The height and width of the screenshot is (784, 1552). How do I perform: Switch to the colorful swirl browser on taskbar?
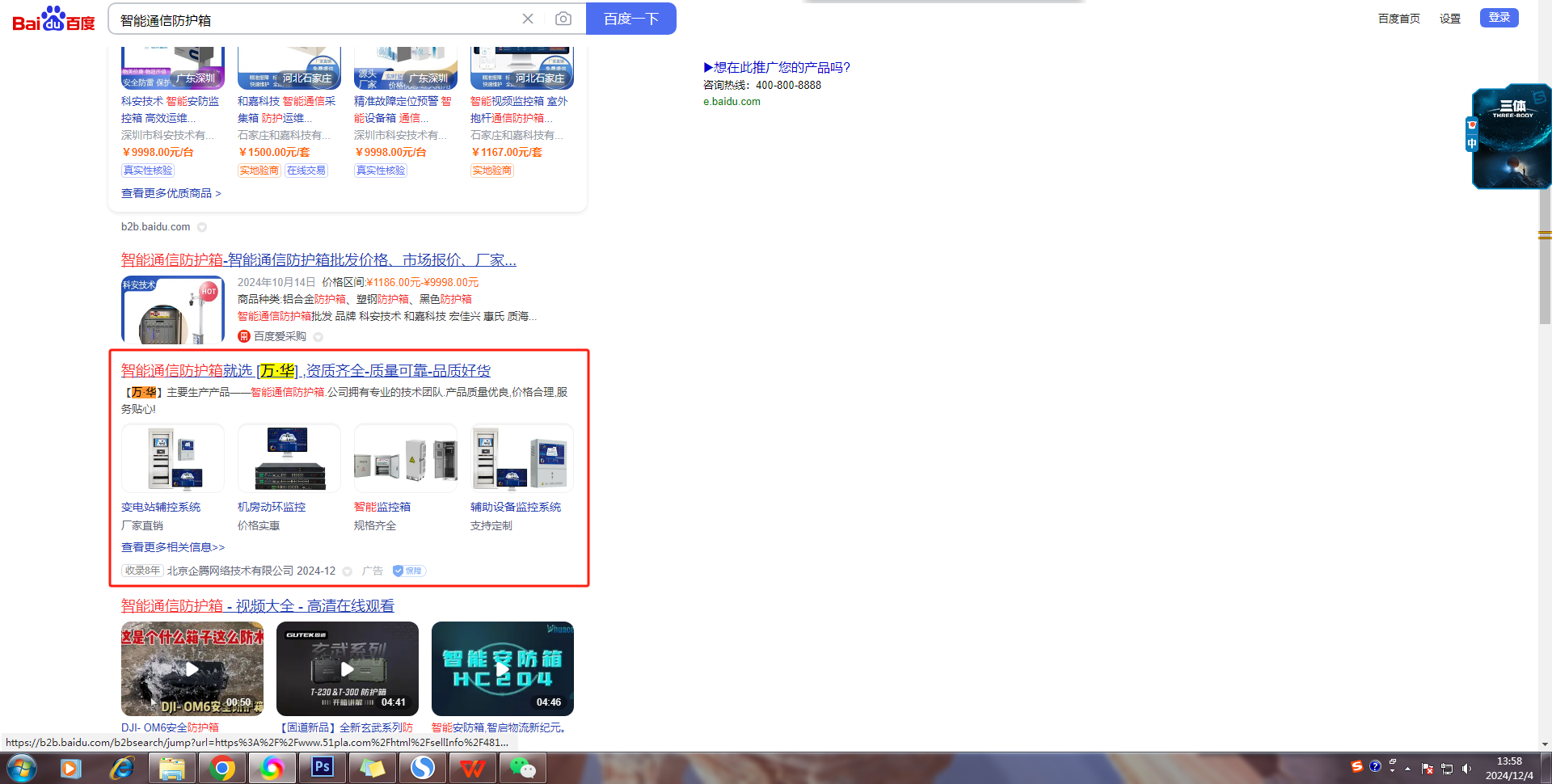point(272,768)
